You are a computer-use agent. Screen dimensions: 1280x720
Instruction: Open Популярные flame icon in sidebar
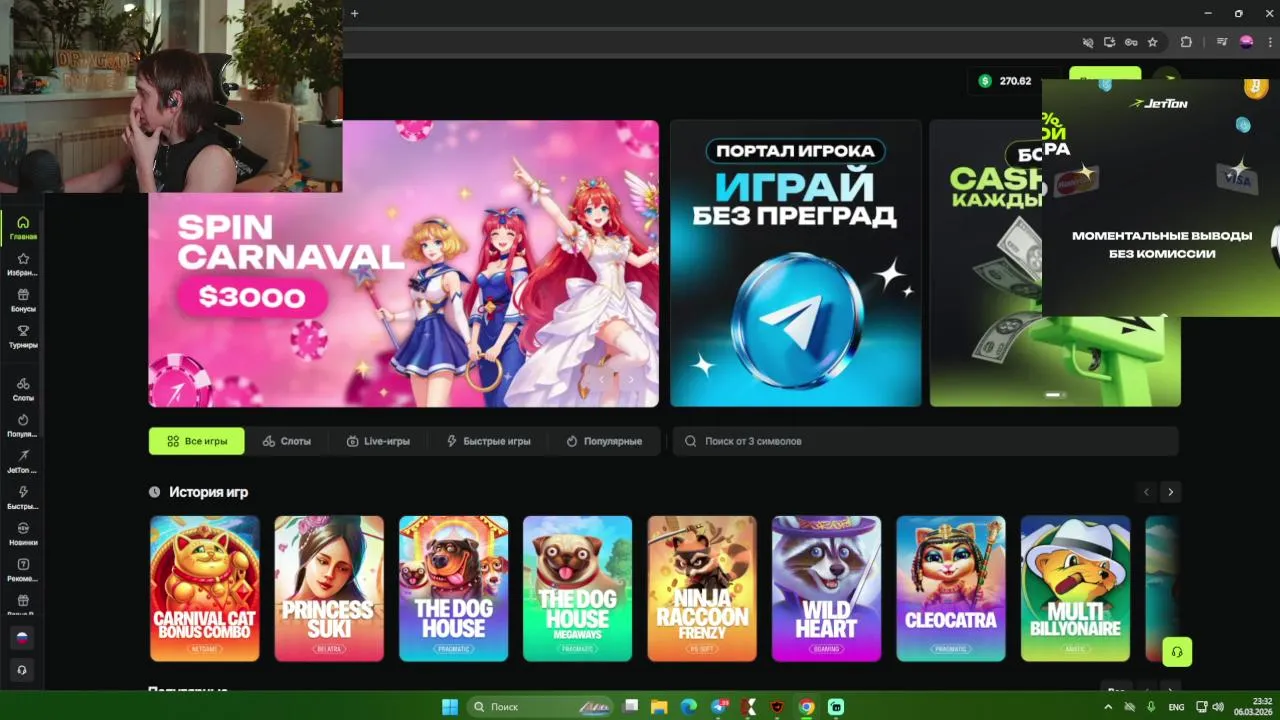[x=23, y=425]
